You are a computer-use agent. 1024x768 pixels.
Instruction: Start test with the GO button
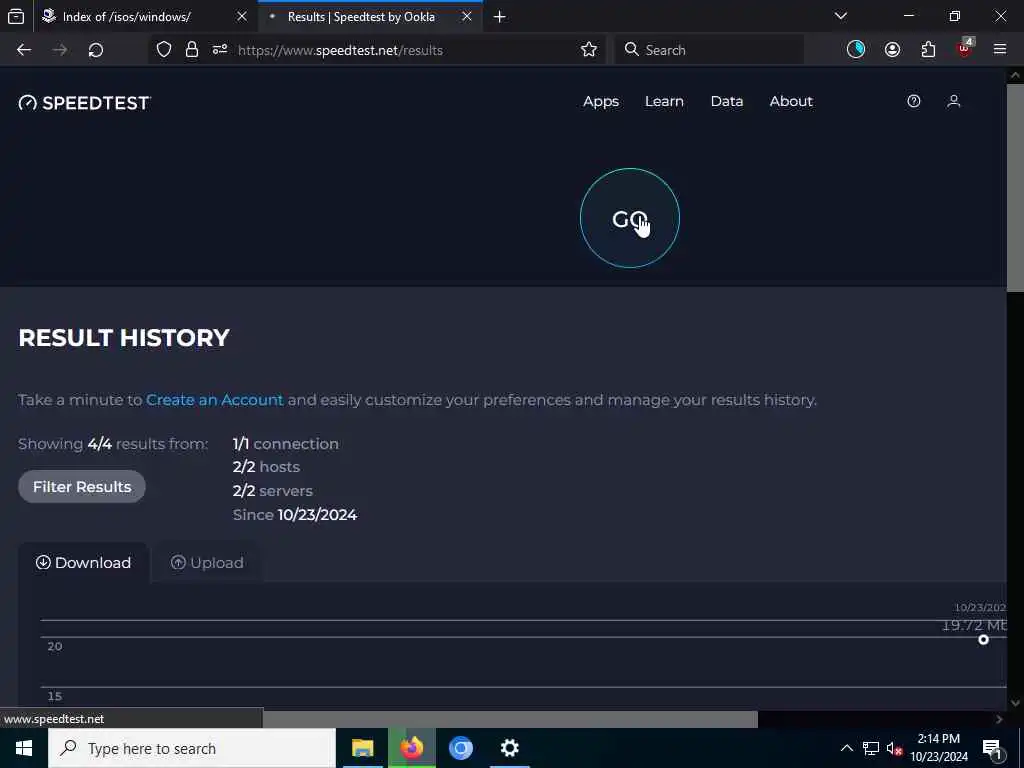(x=630, y=218)
